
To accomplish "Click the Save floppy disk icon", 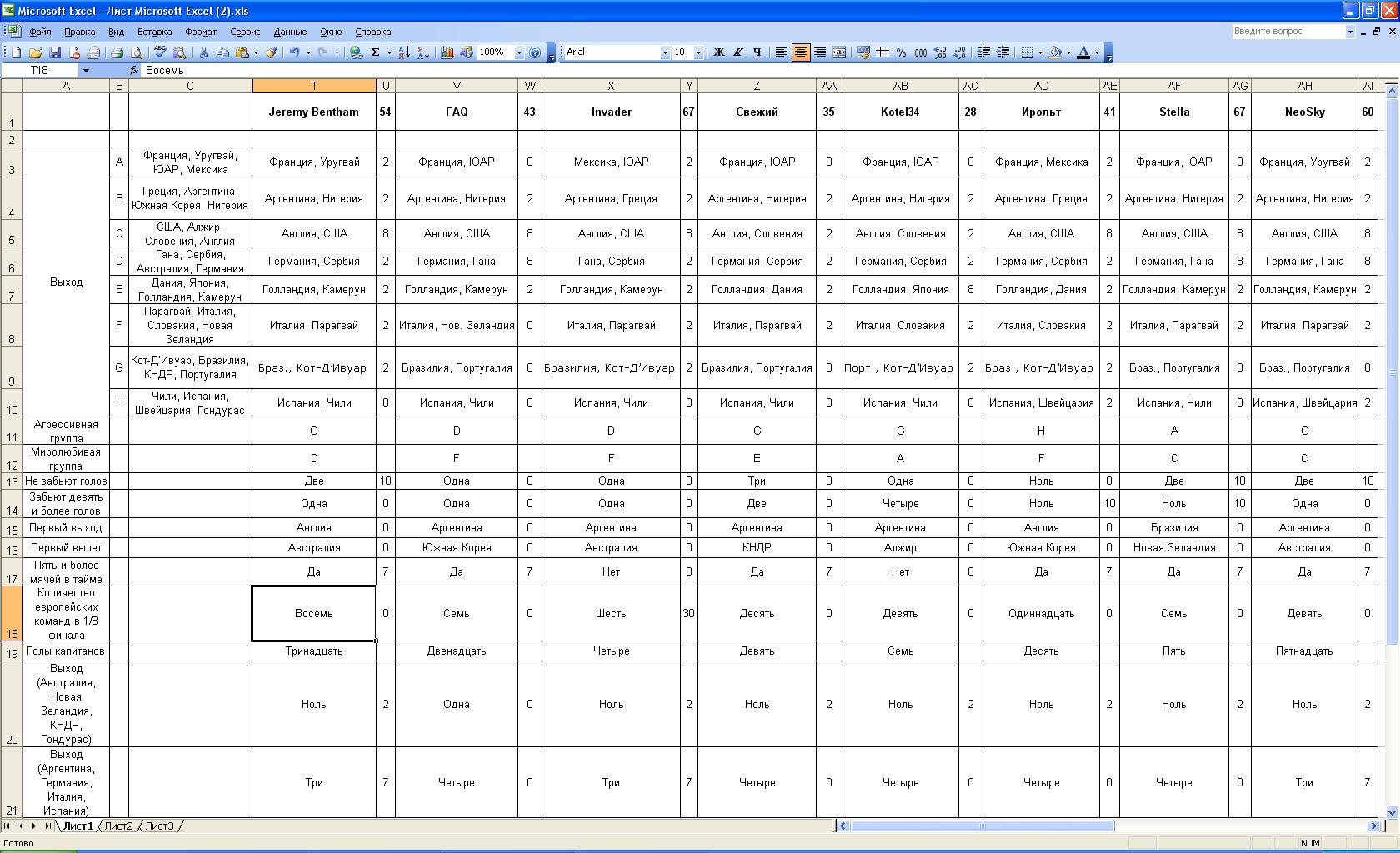I will coord(55,52).
